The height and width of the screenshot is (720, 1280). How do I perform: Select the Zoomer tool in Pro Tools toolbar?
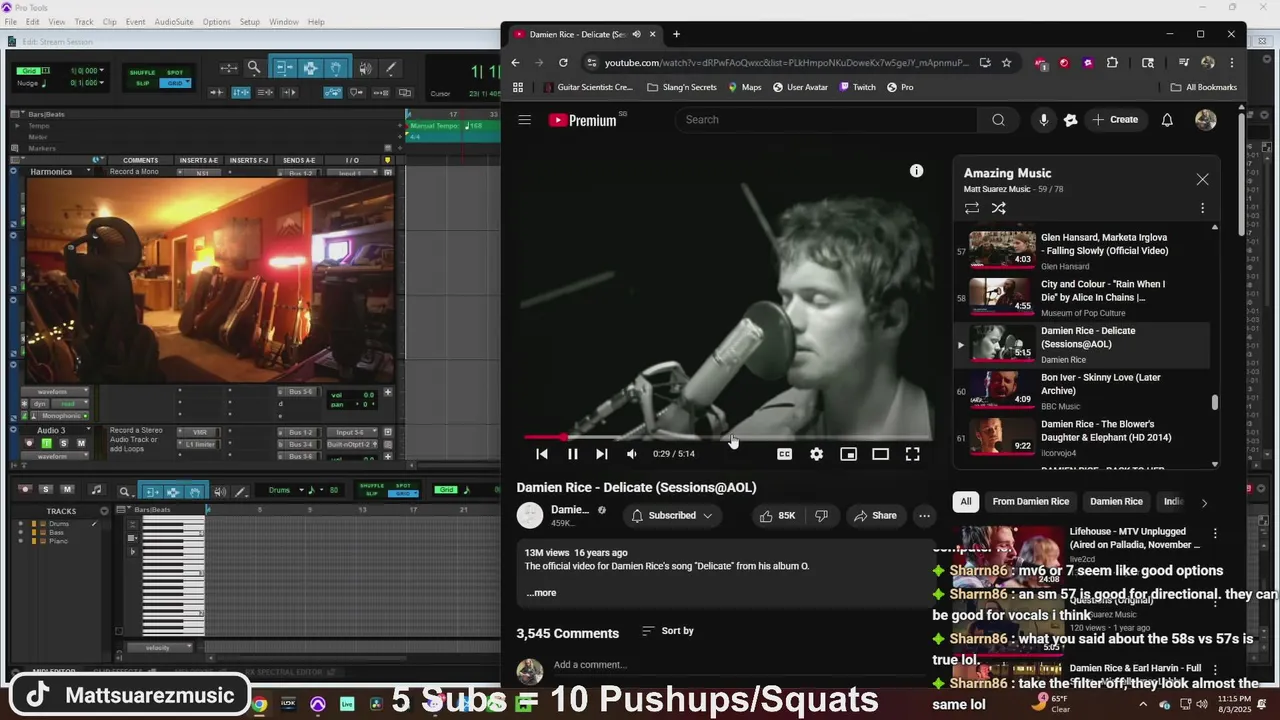click(254, 68)
